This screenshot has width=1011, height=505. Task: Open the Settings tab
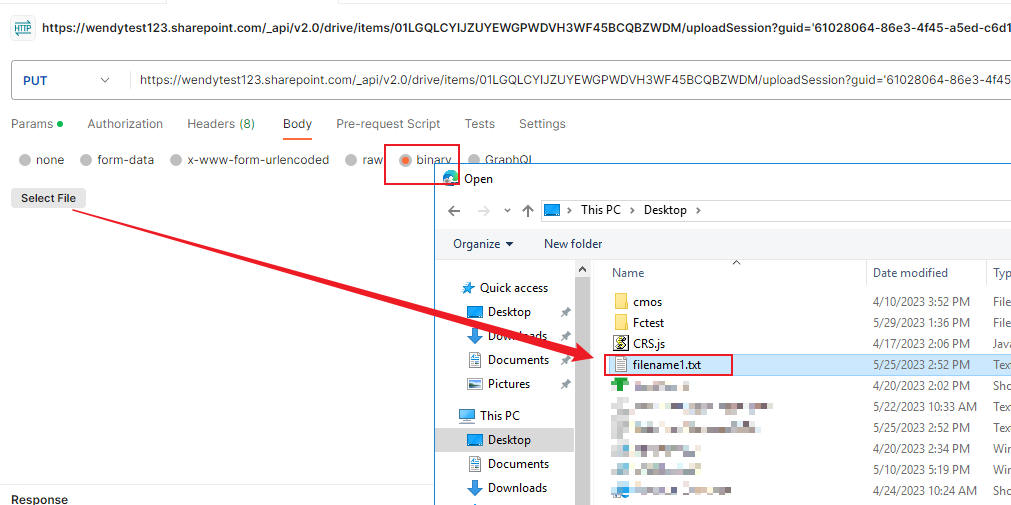(x=542, y=124)
